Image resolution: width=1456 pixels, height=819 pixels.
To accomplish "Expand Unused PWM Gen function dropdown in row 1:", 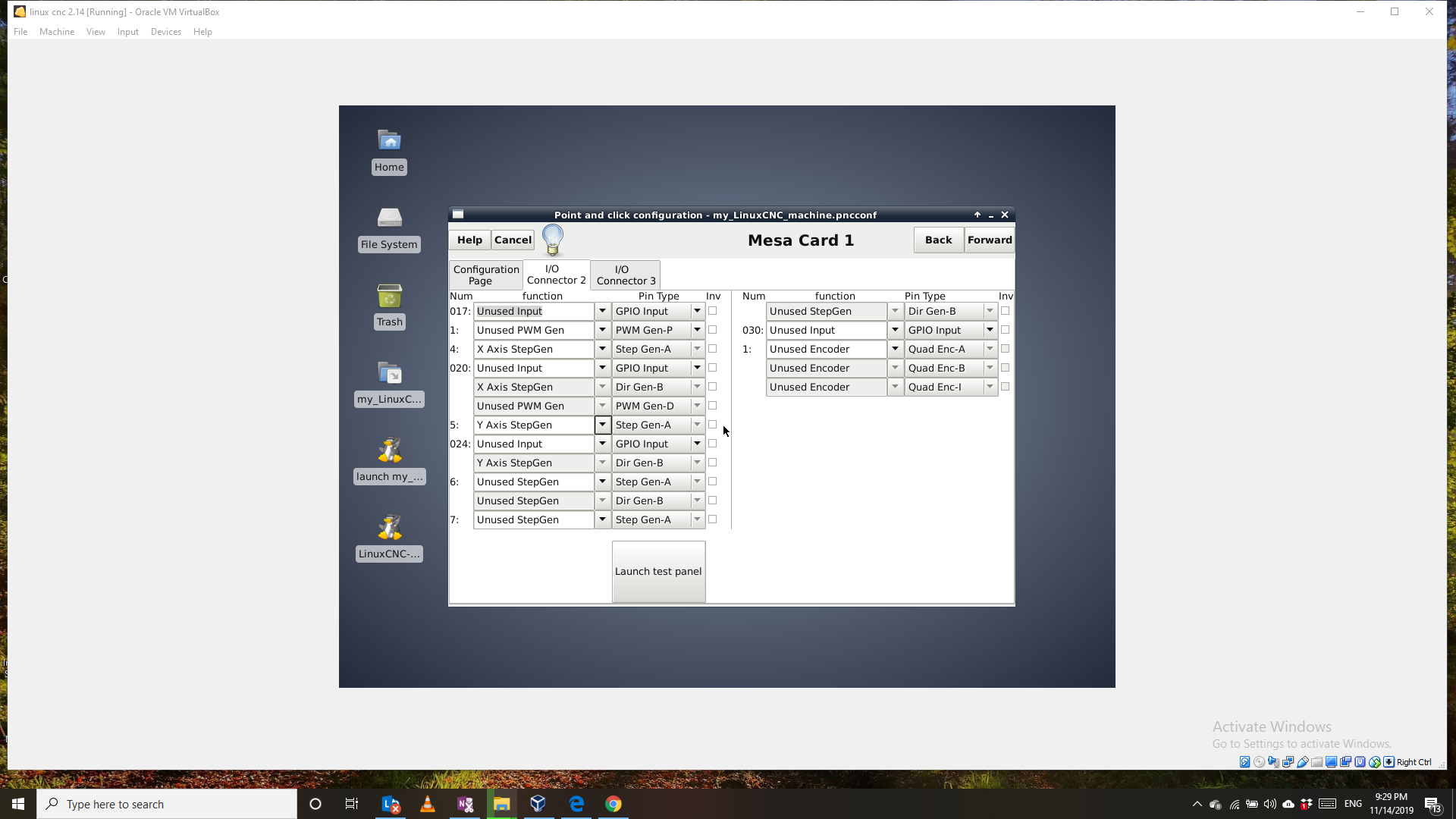I will click(x=602, y=330).
